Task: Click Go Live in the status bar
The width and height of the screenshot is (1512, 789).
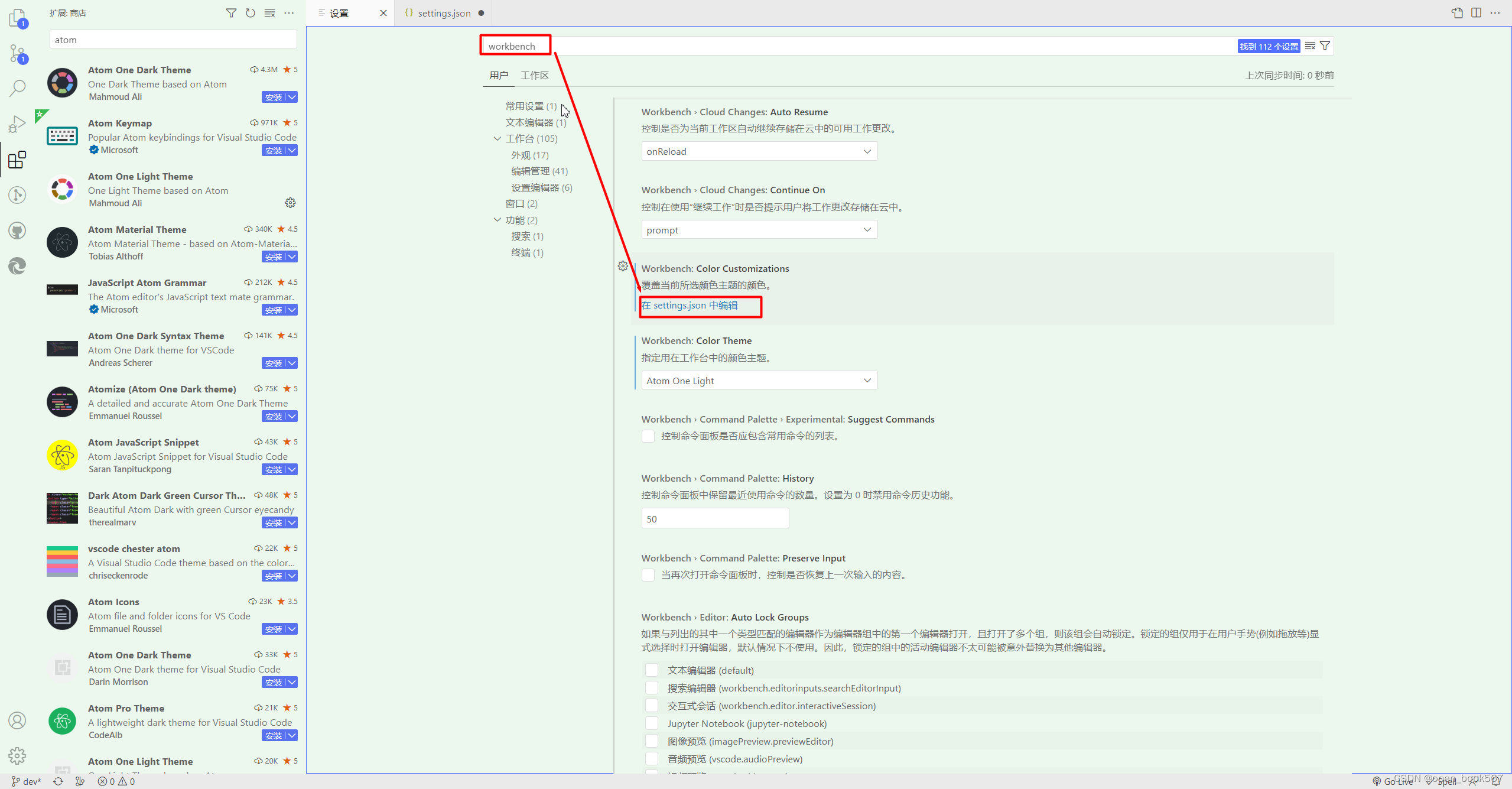Action: coord(1393,781)
